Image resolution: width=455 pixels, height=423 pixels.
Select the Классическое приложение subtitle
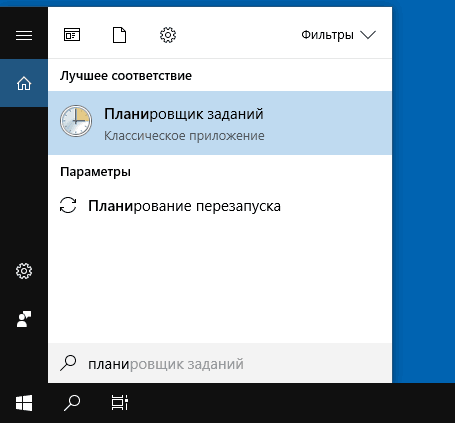(184, 136)
